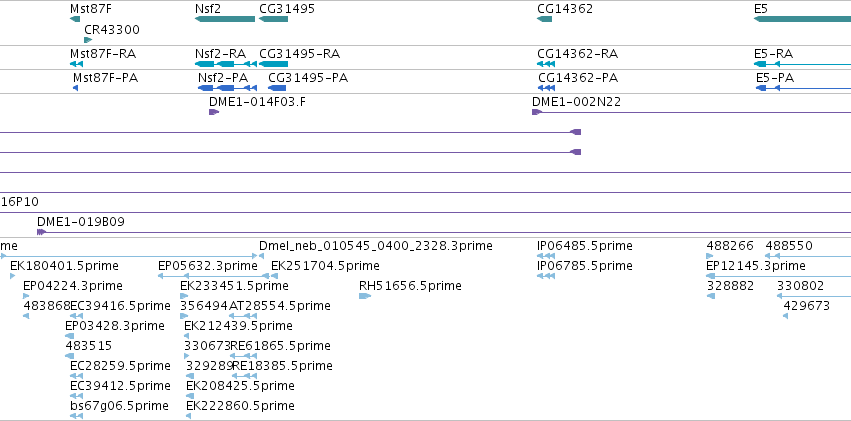This screenshot has width=851, height=421.
Task: Click the EK251704.5prime label
Action: (325, 265)
